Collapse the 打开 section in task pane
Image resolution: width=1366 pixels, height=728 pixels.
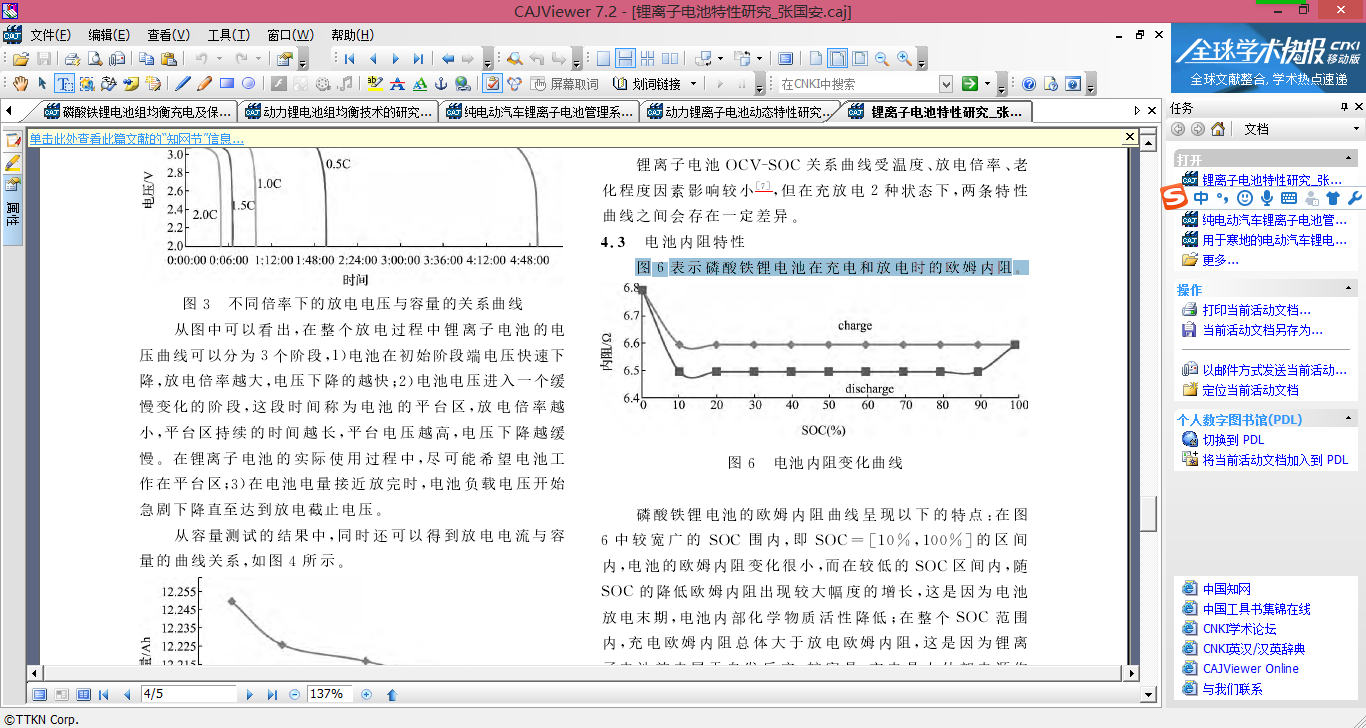tap(1350, 159)
